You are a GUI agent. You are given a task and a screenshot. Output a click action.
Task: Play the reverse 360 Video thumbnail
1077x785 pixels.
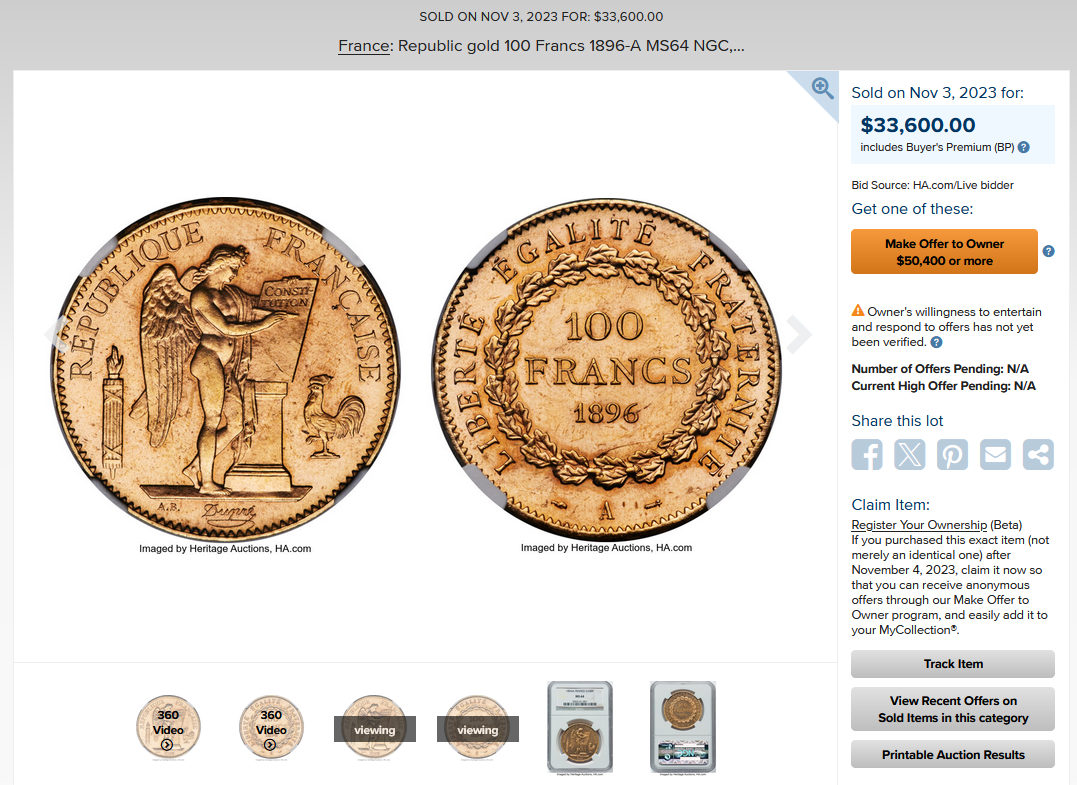pyautogui.click(x=271, y=729)
